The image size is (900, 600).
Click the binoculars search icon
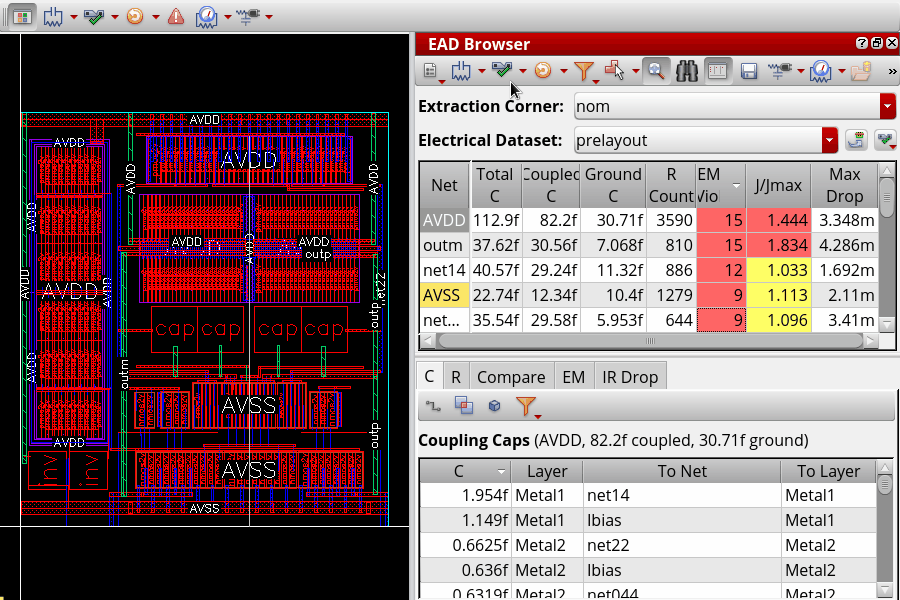coord(686,71)
